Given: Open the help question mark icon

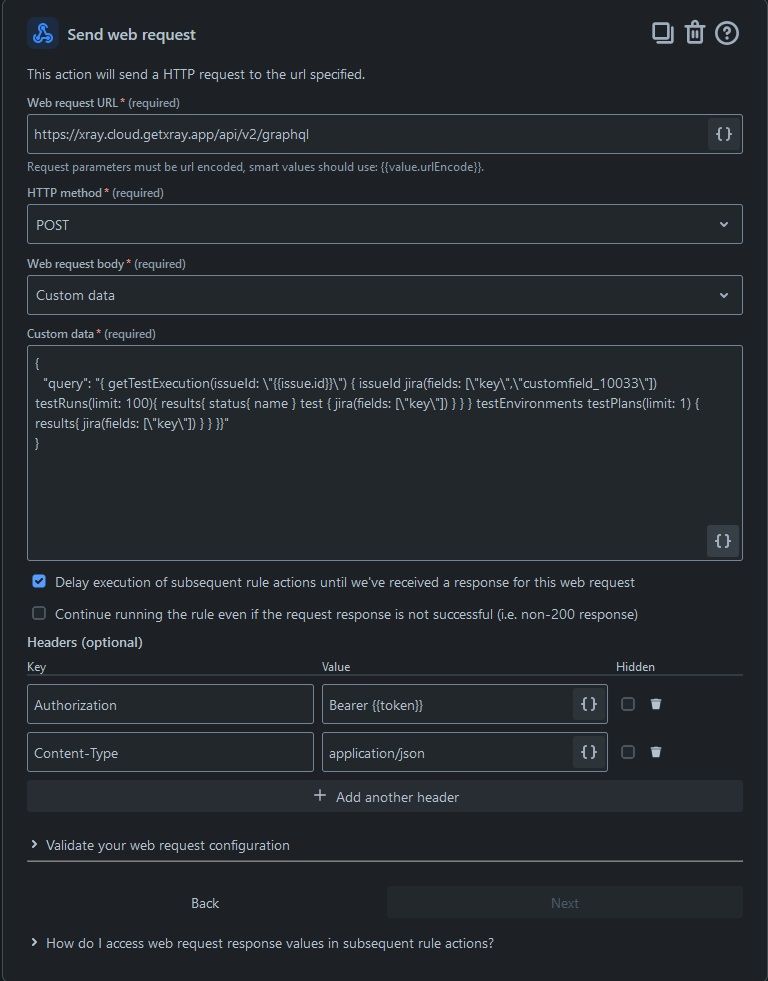Looking at the screenshot, I should tap(727, 33).
